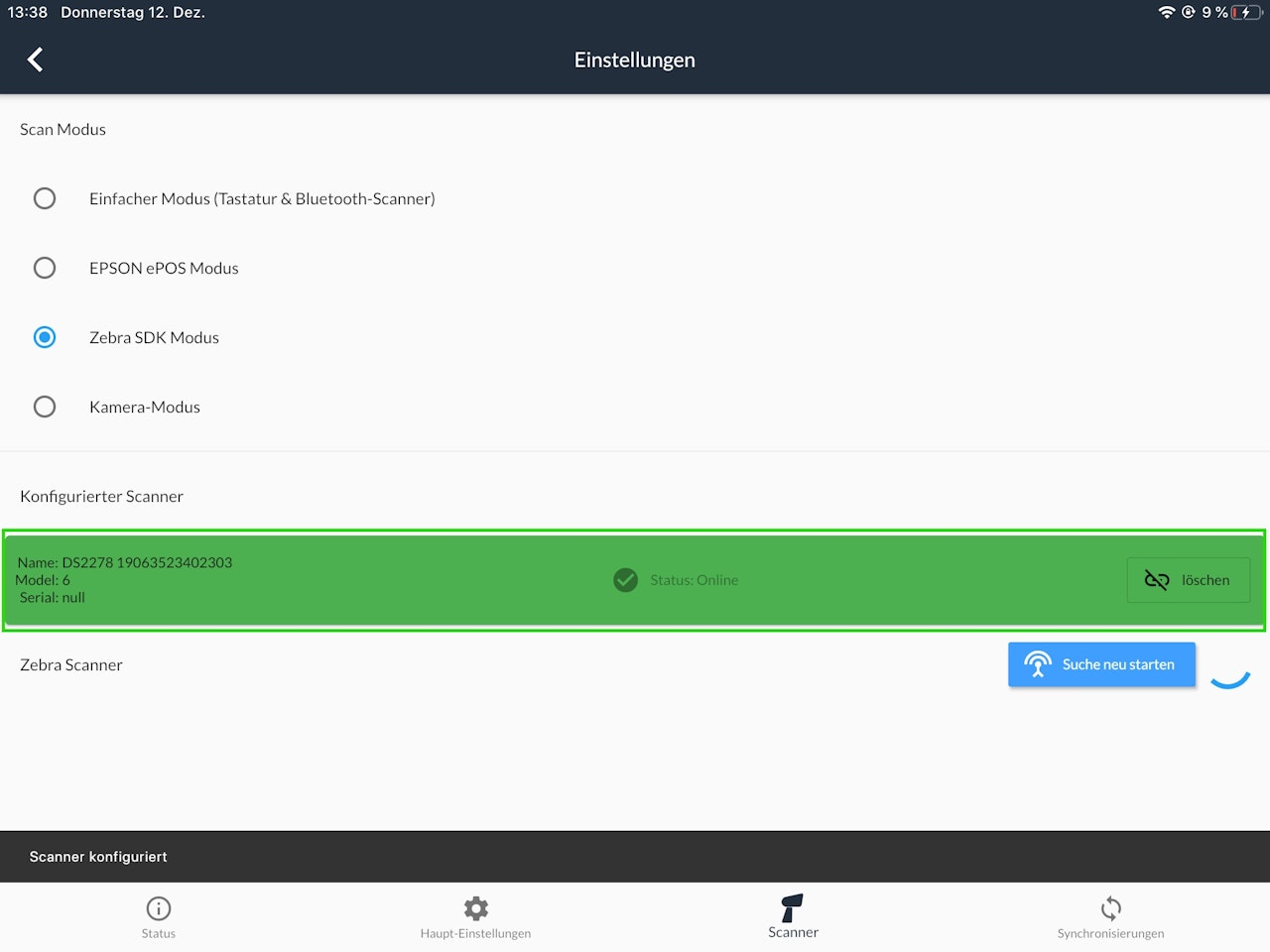
Task: Click the battery indicator icon
Action: click(1246, 12)
